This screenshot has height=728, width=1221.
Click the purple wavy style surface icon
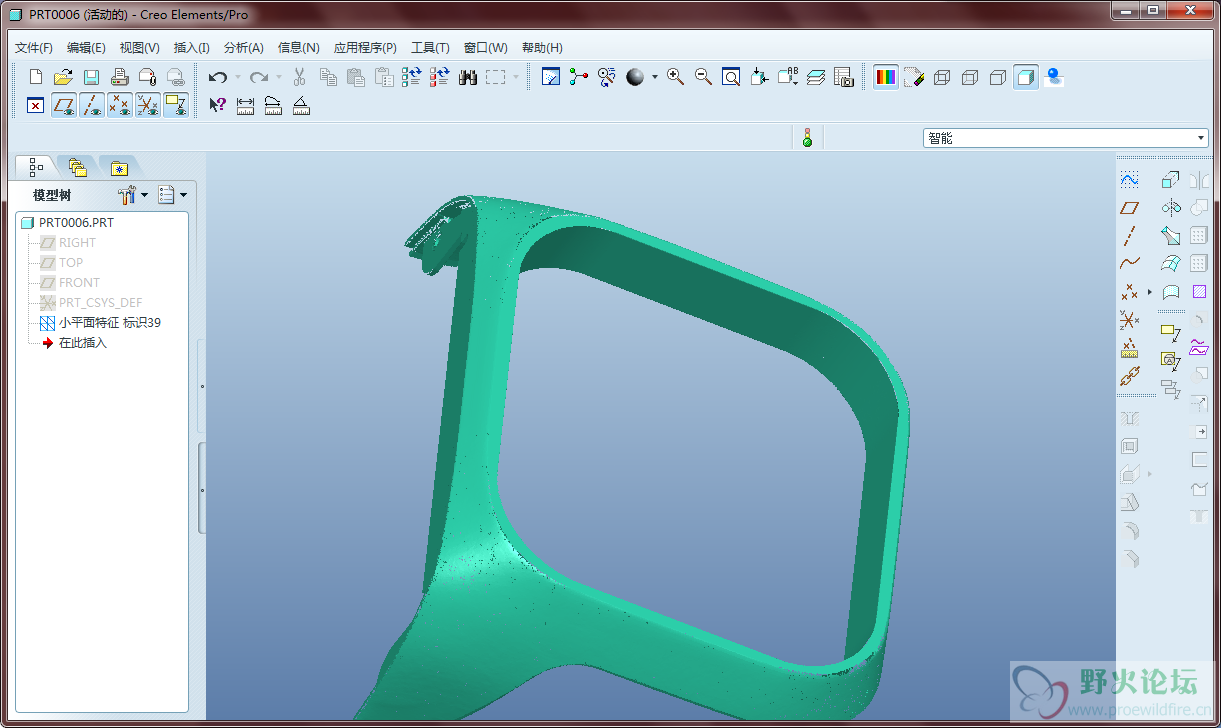point(1199,348)
